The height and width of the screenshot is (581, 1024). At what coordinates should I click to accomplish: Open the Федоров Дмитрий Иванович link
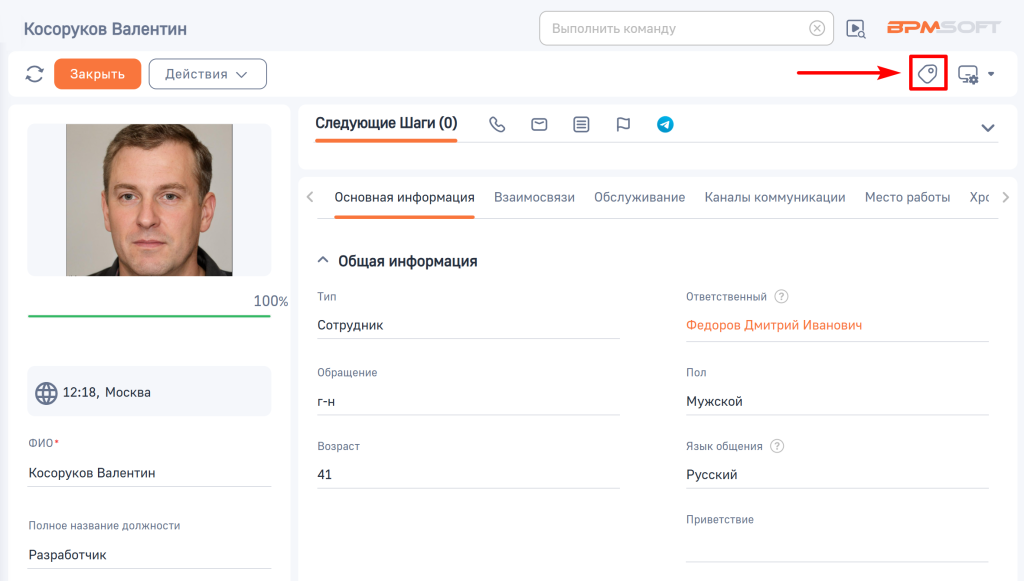point(773,325)
